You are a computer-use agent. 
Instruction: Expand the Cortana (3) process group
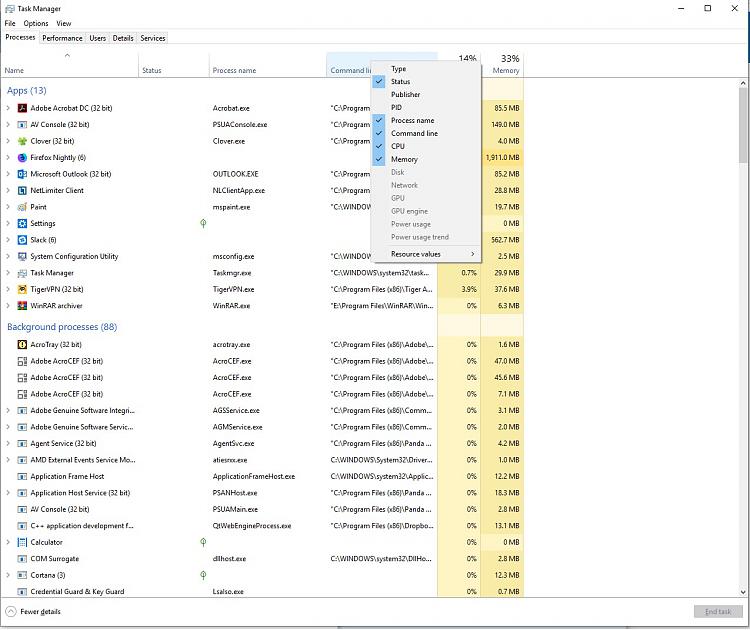pos(8,575)
